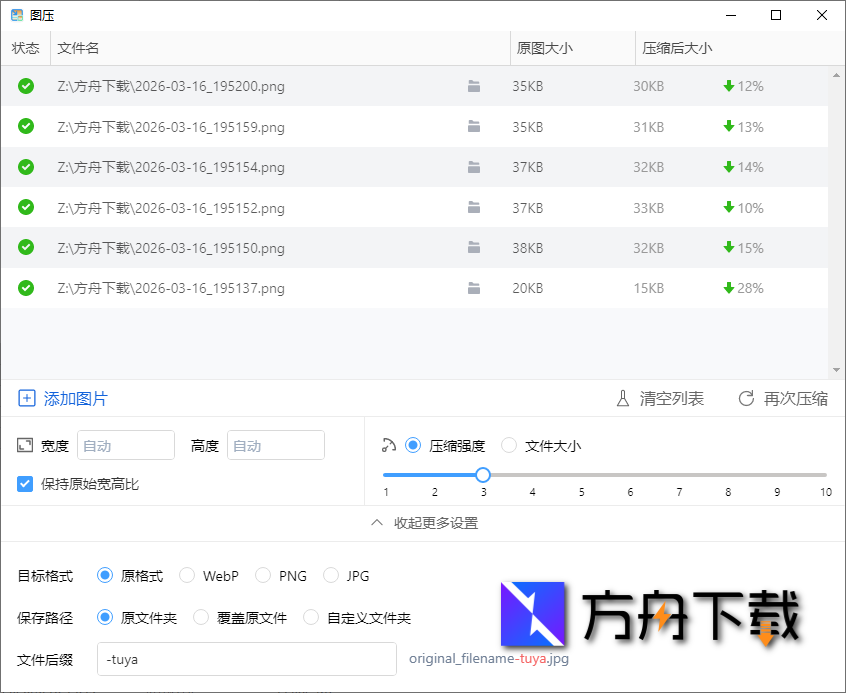Image resolution: width=846 pixels, height=693 pixels.
Task: Select the 文件大小 radio button
Action: 509,445
